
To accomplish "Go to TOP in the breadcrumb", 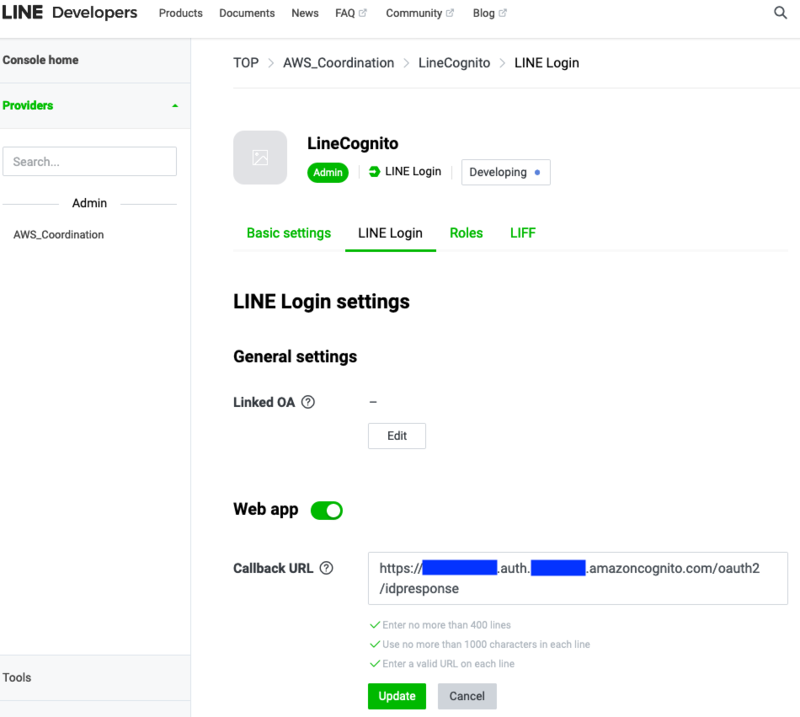I will point(246,63).
